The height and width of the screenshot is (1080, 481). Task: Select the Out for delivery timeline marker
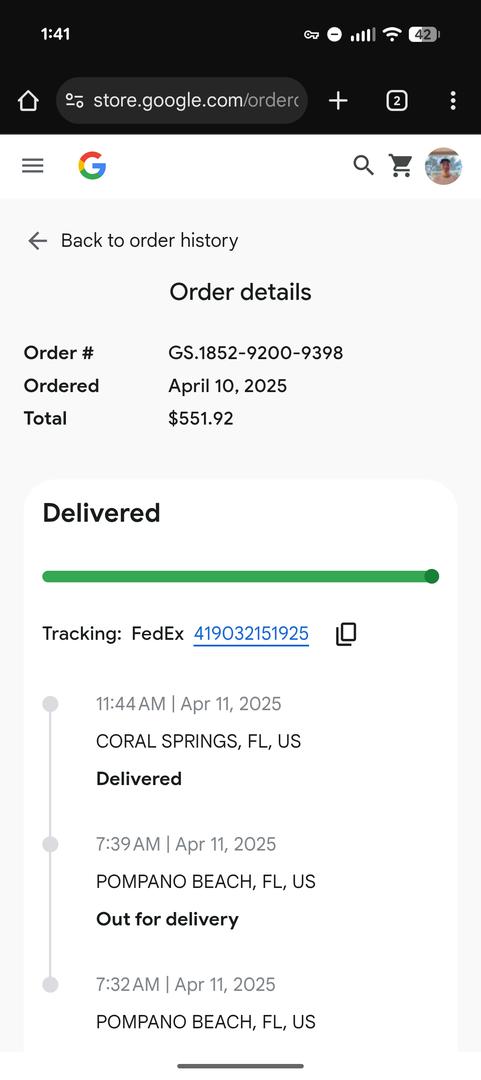(x=50, y=844)
